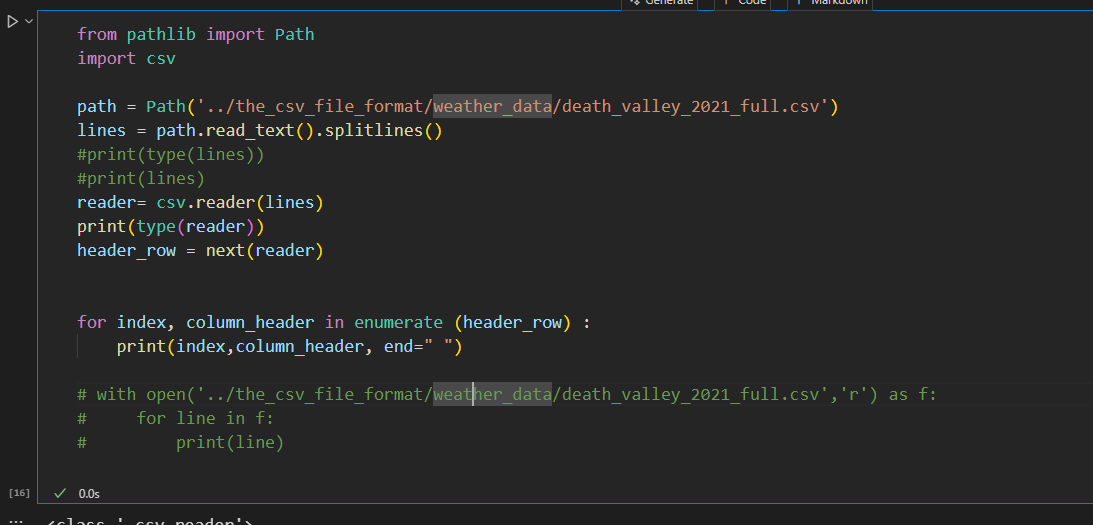Viewport: 1093px width, 525px height.
Task: Run the cell with the play icon
Action: 12,22
